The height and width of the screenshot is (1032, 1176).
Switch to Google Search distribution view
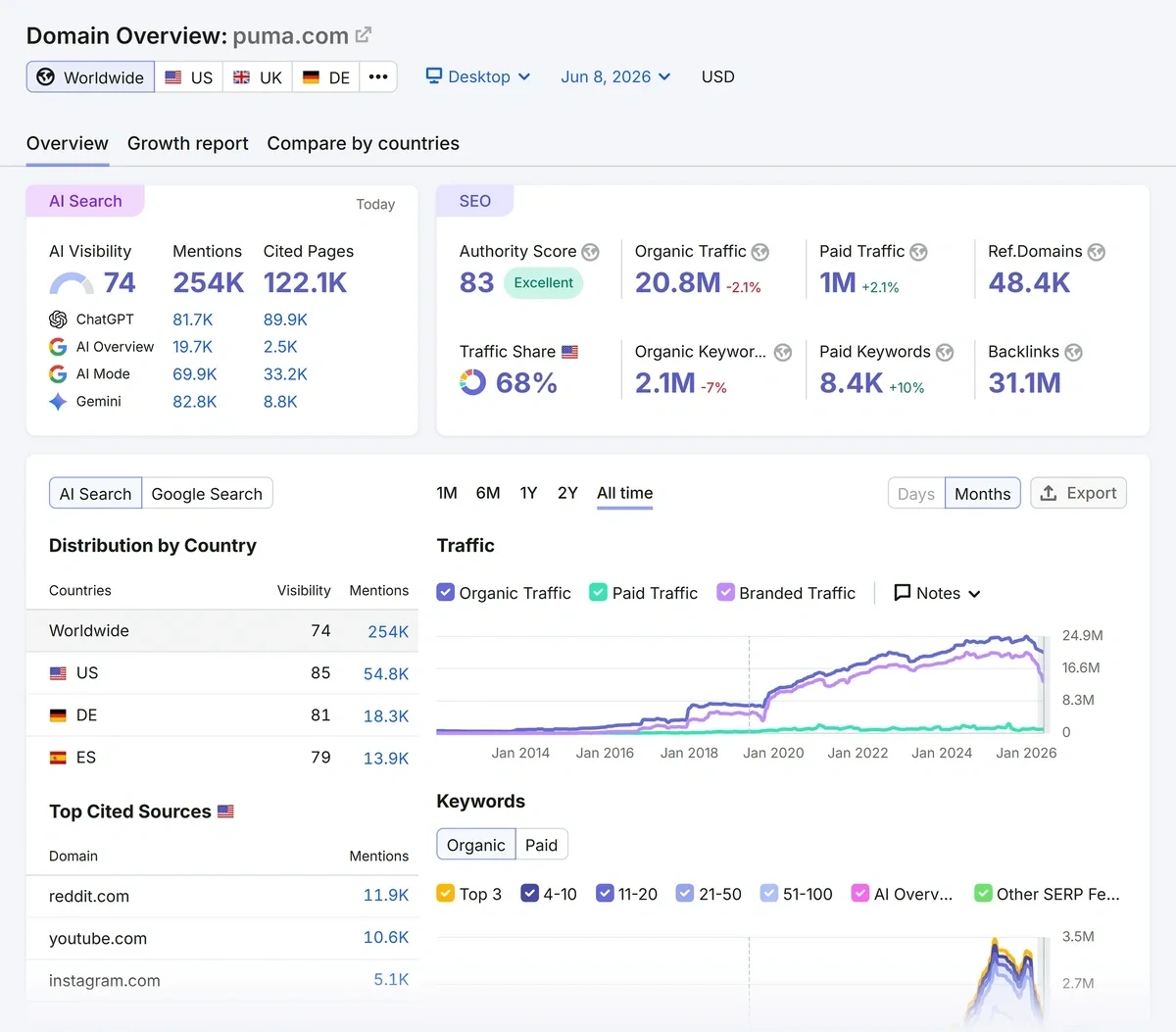pyautogui.click(x=207, y=494)
